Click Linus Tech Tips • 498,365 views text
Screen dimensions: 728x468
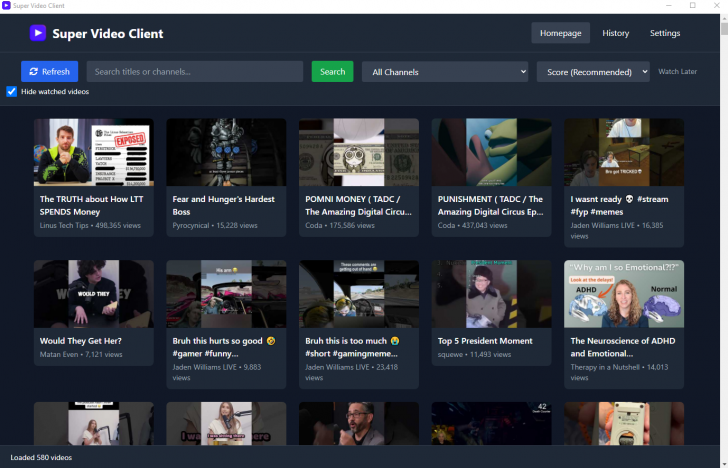(90, 225)
